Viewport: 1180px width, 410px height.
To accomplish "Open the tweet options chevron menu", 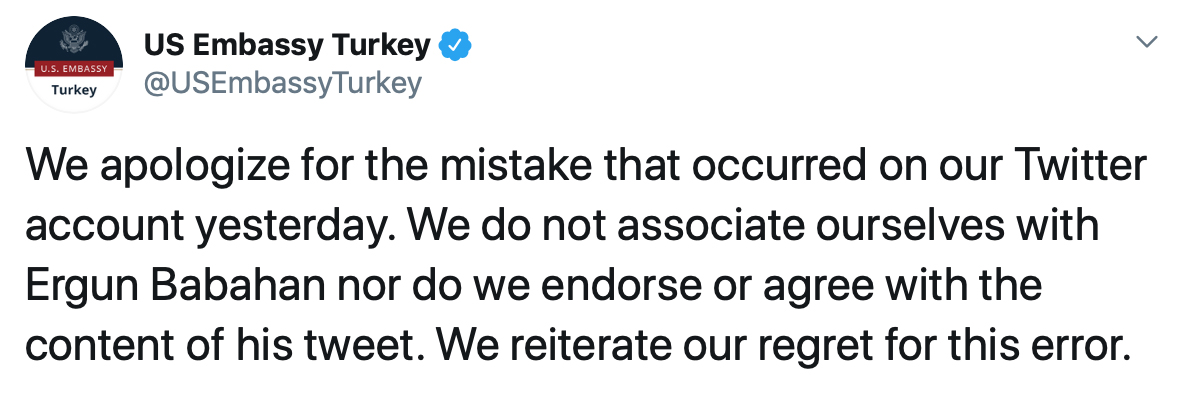I will coord(1148,44).
